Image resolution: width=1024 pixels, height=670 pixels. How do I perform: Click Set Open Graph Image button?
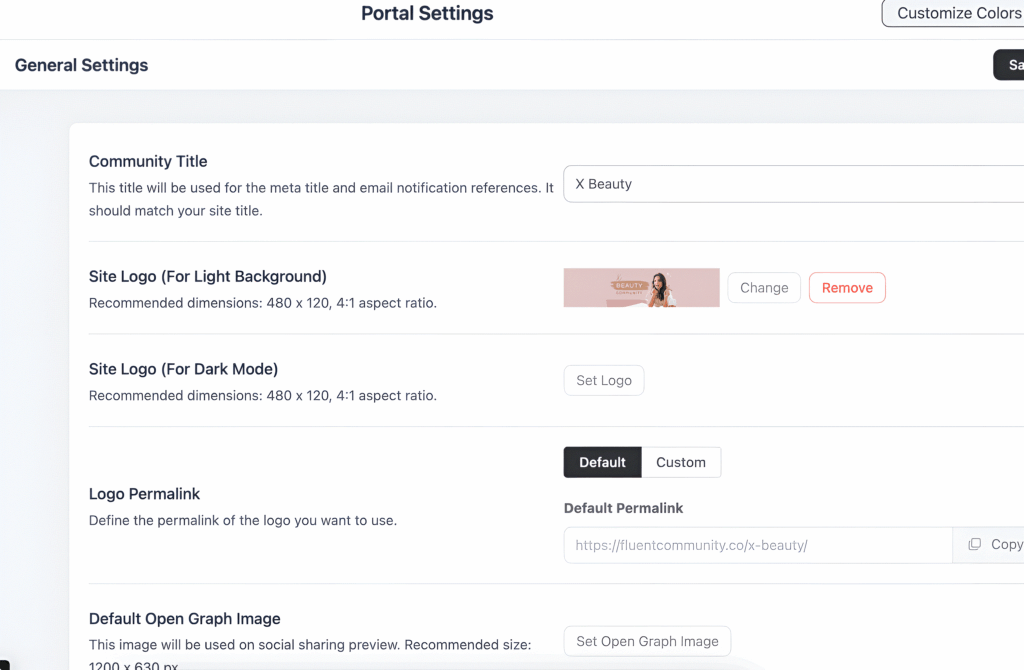647,641
